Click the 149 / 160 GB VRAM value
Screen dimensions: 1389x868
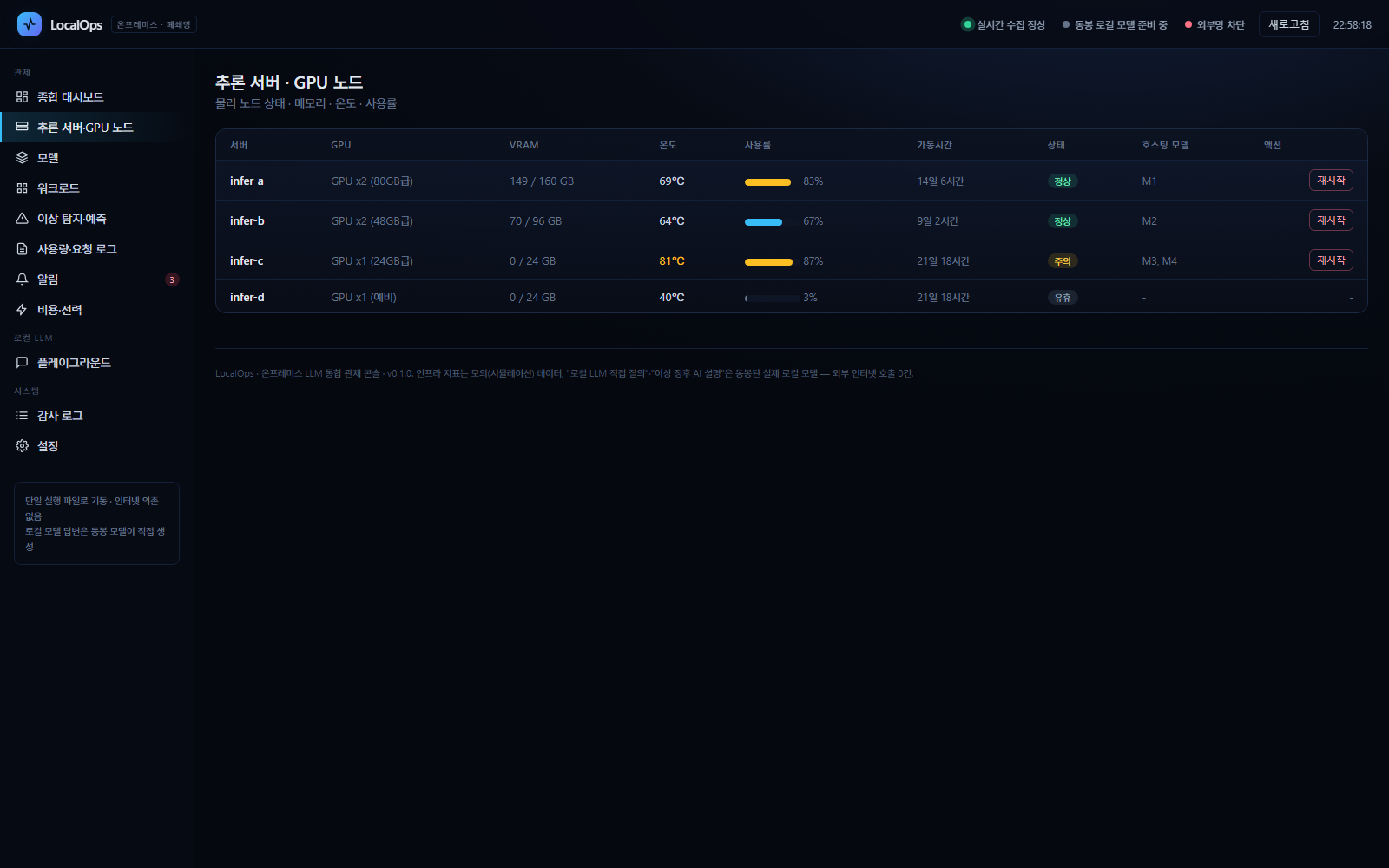[542, 181]
